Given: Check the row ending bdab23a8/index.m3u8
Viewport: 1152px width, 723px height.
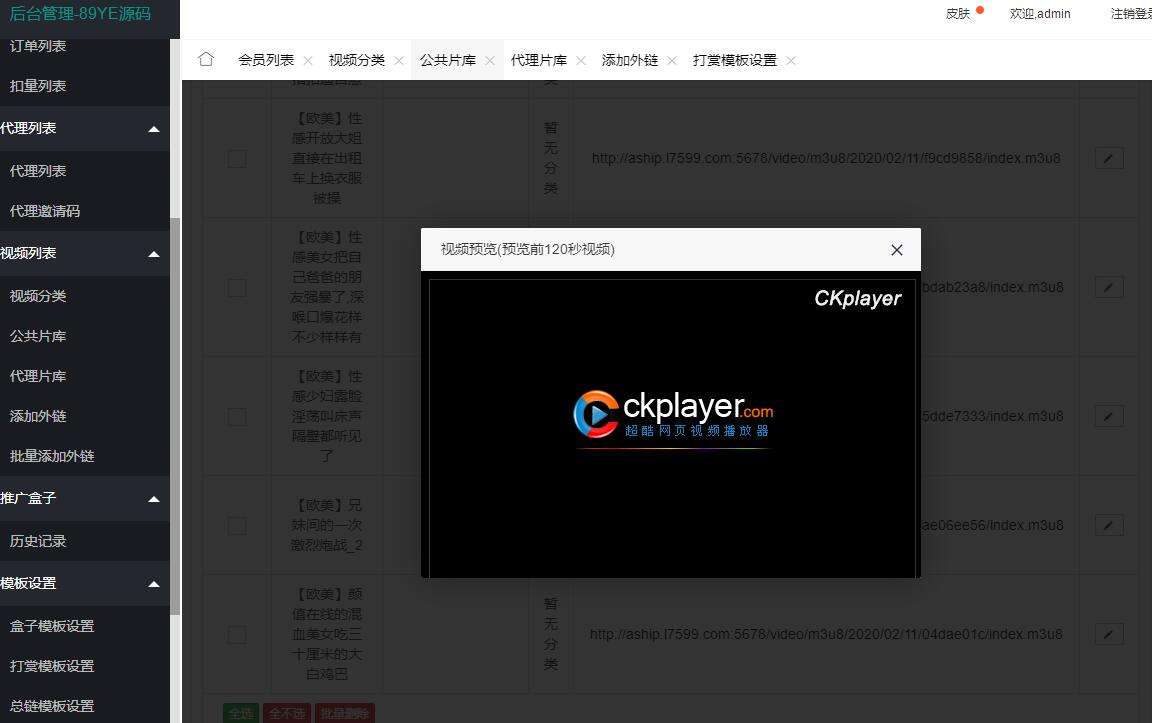Looking at the screenshot, I should click(x=237, y=287).
